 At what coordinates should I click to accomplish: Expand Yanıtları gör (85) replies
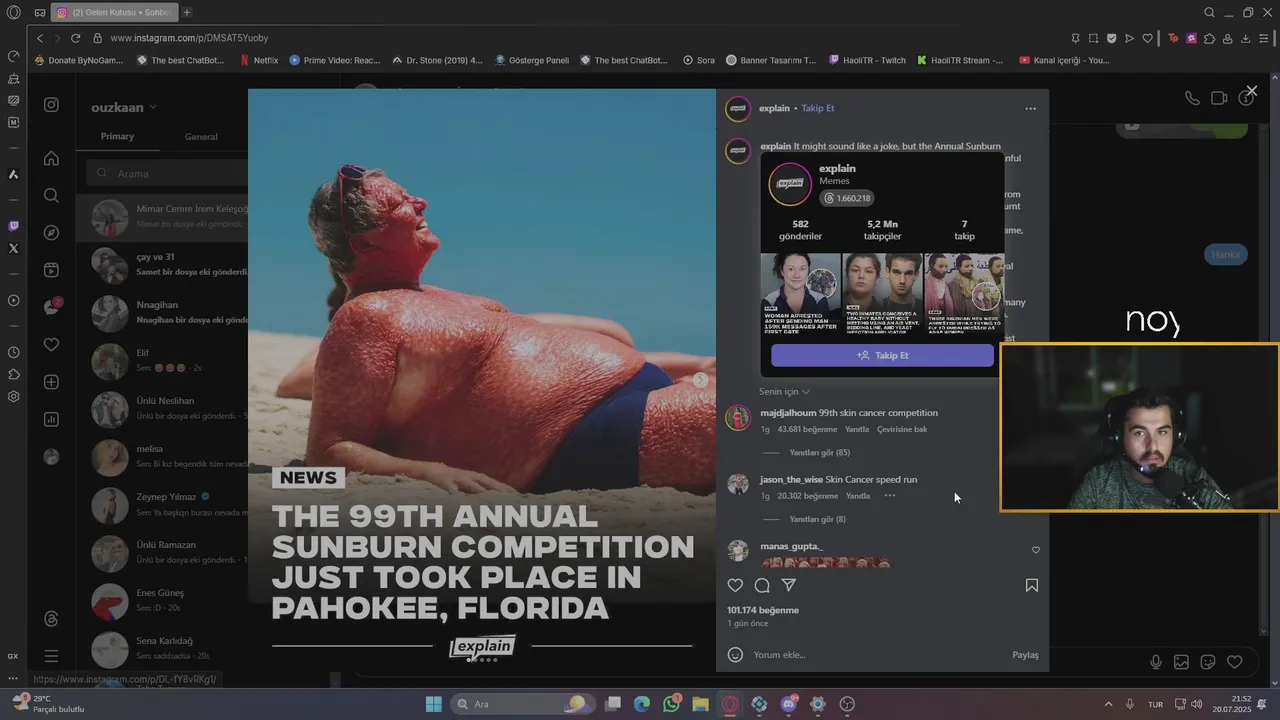point(819,452)
